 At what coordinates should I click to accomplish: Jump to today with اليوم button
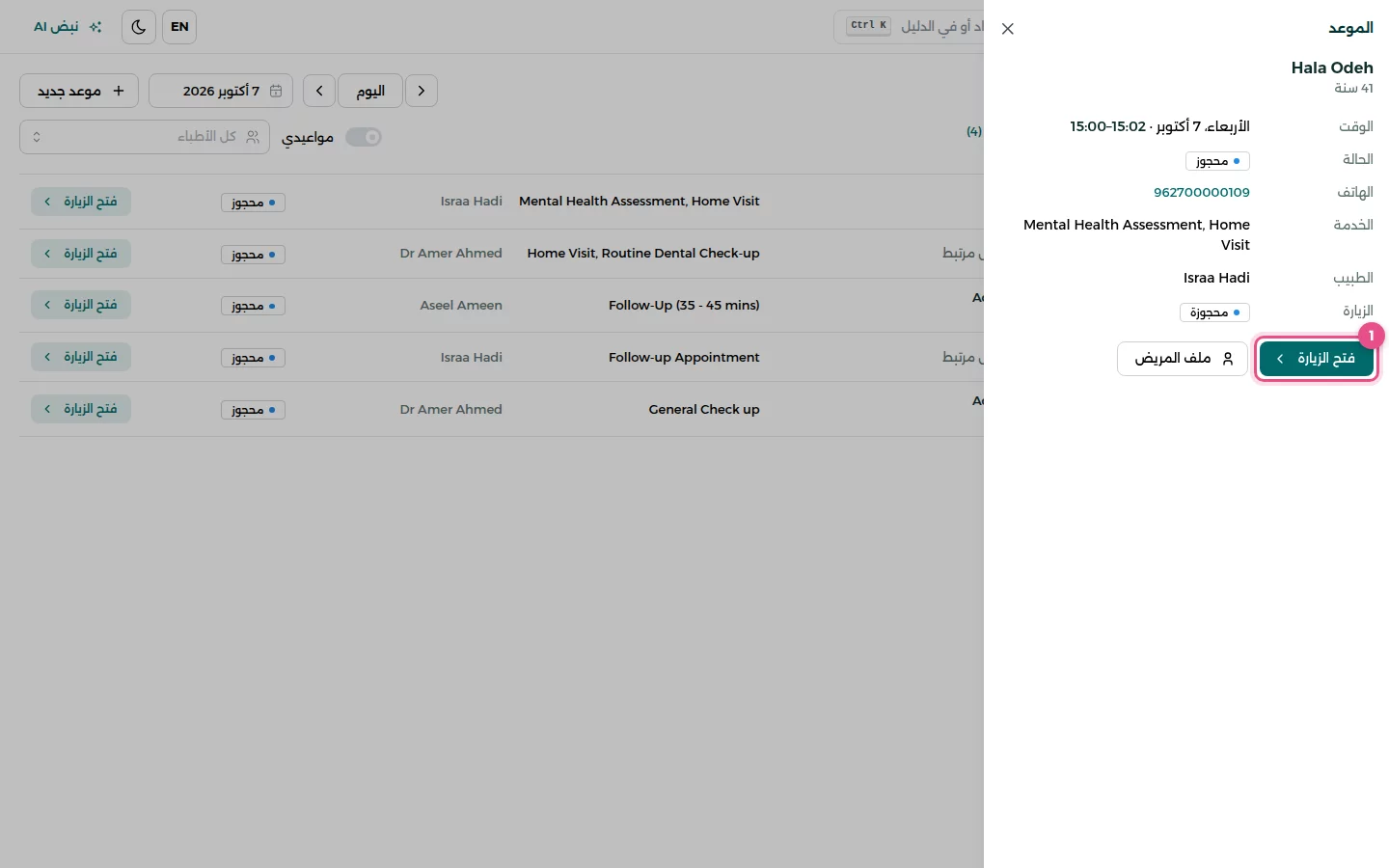coord(370,91)
